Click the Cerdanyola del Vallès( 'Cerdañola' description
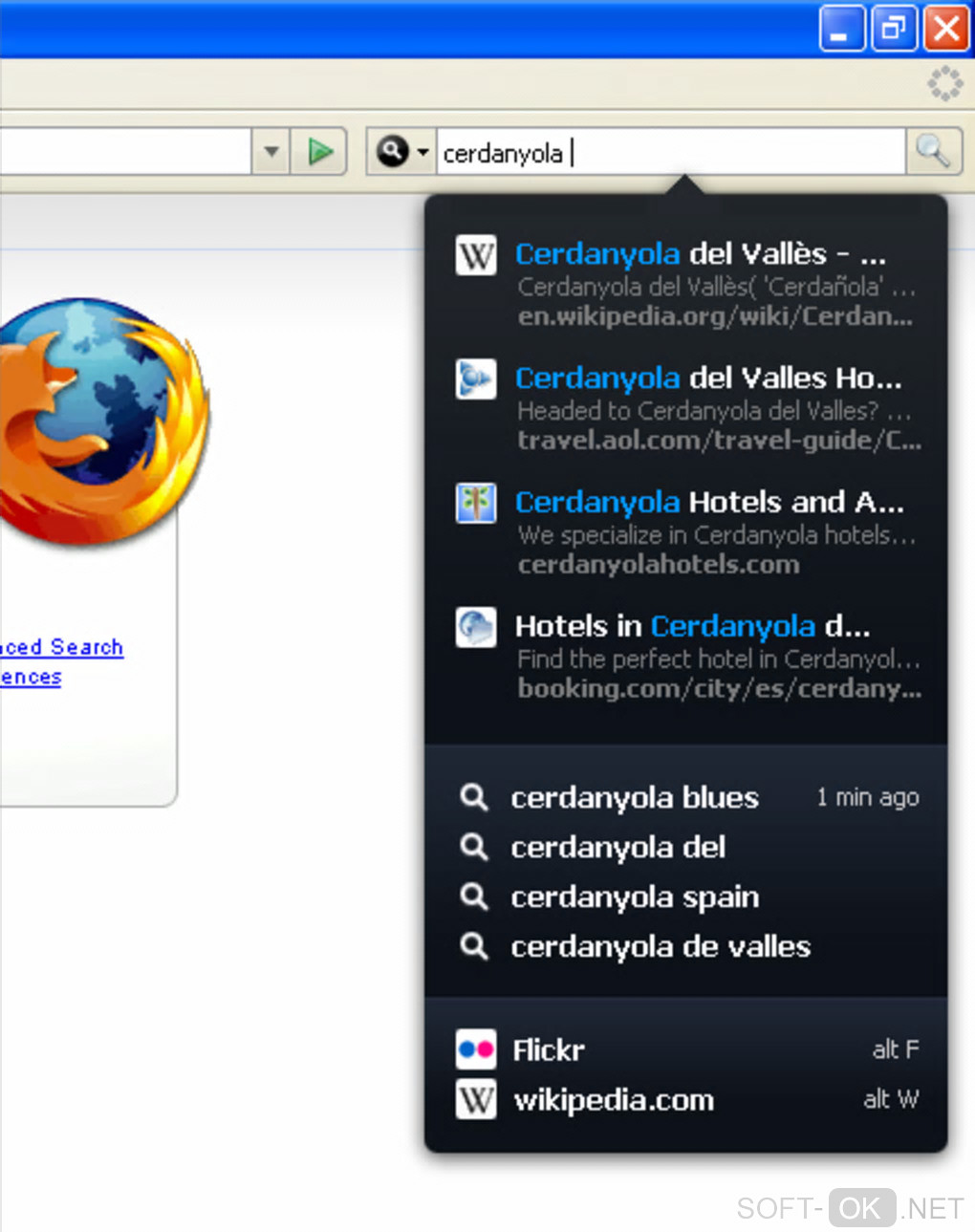The width and height of the screenshot is (975, 1232). pyautogui.click(x=717, y=287)
